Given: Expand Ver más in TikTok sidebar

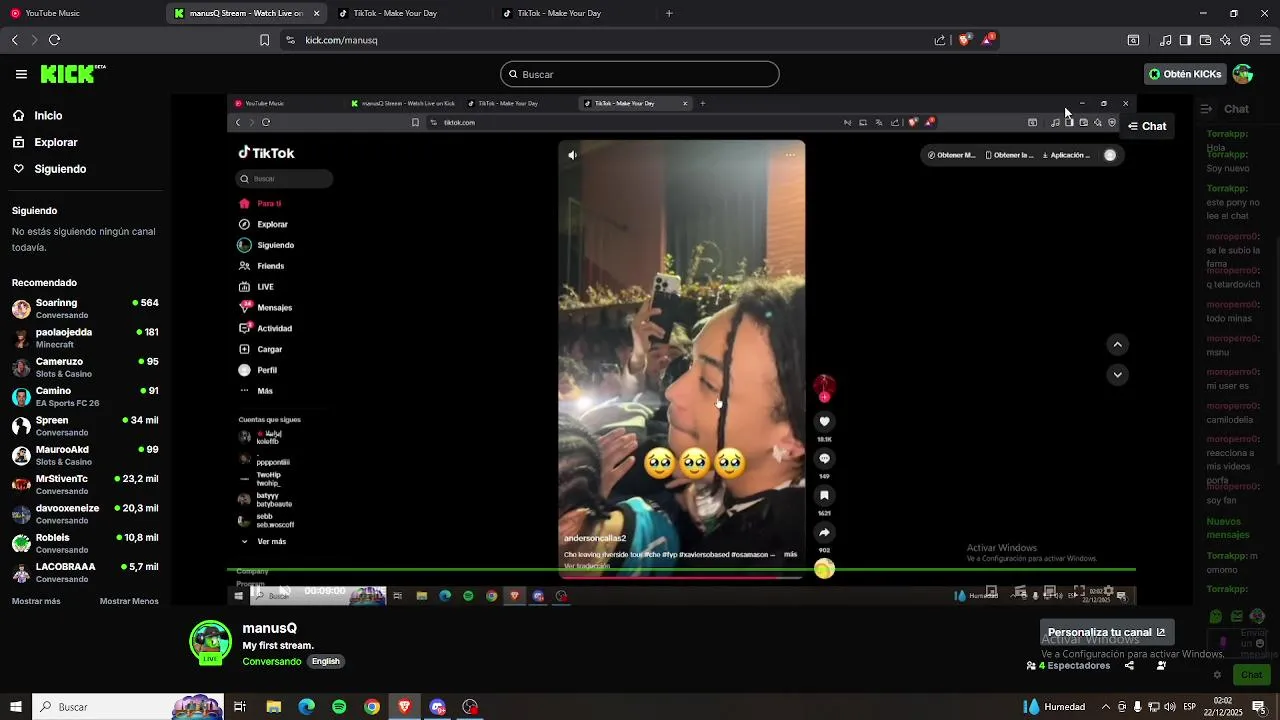Looking at the screenshot, I should [264, 542].
